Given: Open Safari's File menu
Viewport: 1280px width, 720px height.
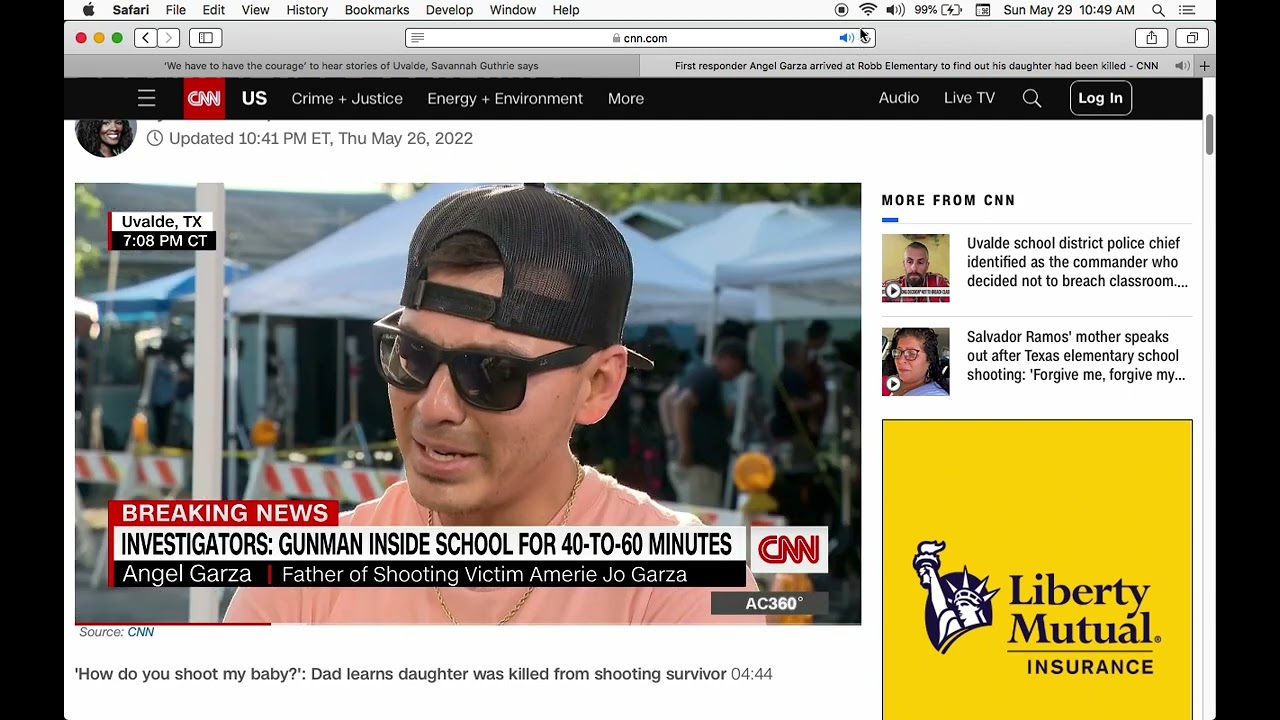Looking at the screenshot, I should click(x=176, y=10).
